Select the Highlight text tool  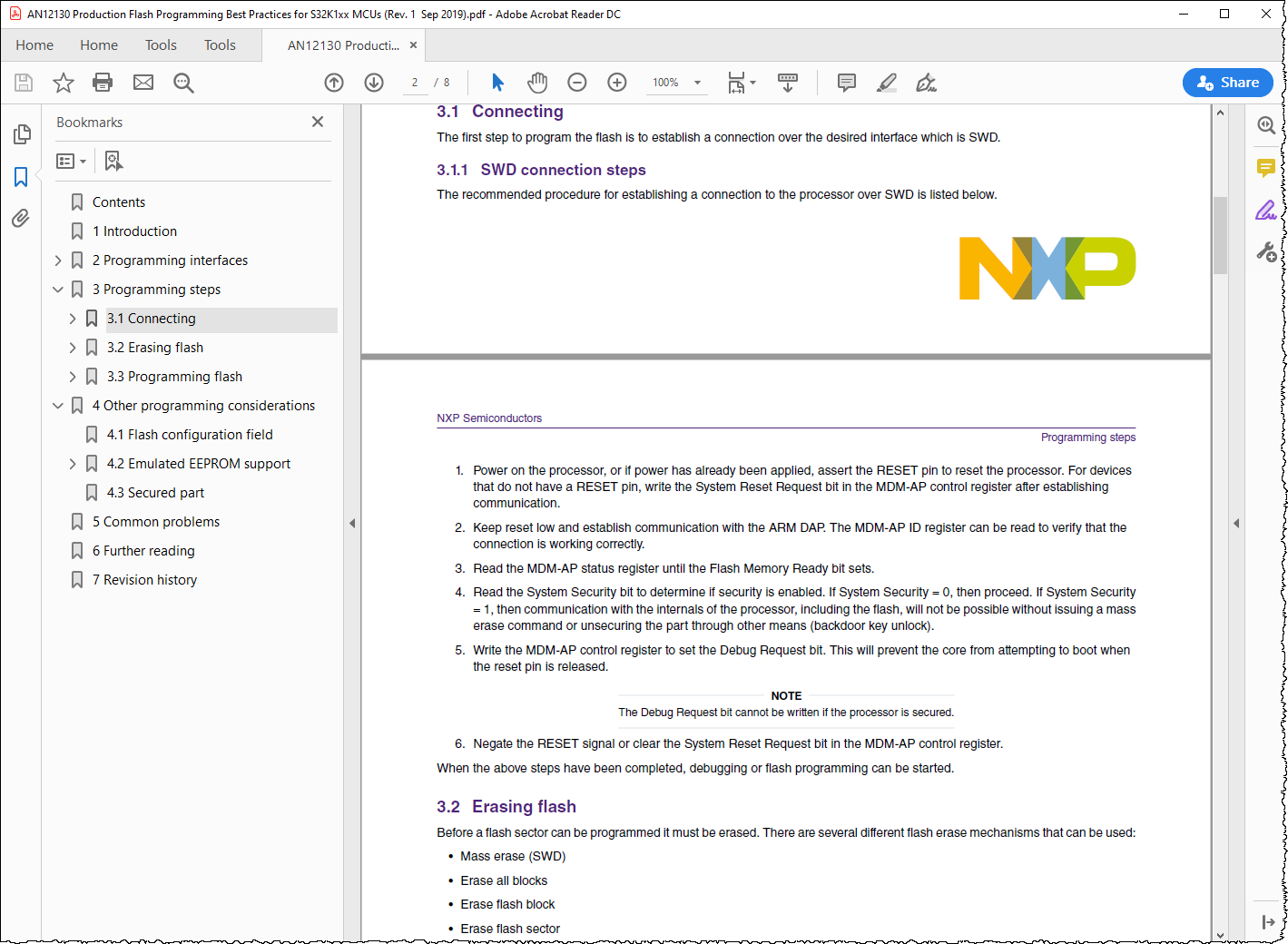(887, 82)
